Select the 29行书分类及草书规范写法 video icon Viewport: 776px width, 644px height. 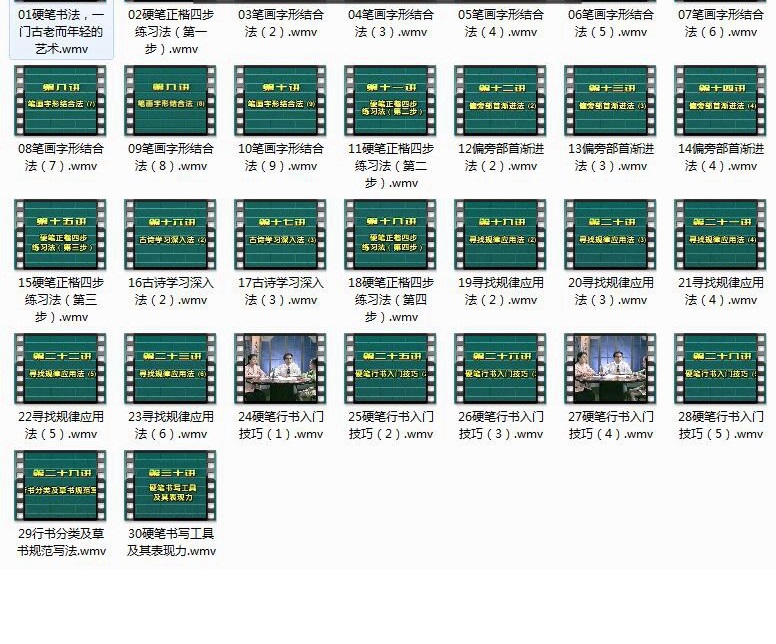(60, 486)
